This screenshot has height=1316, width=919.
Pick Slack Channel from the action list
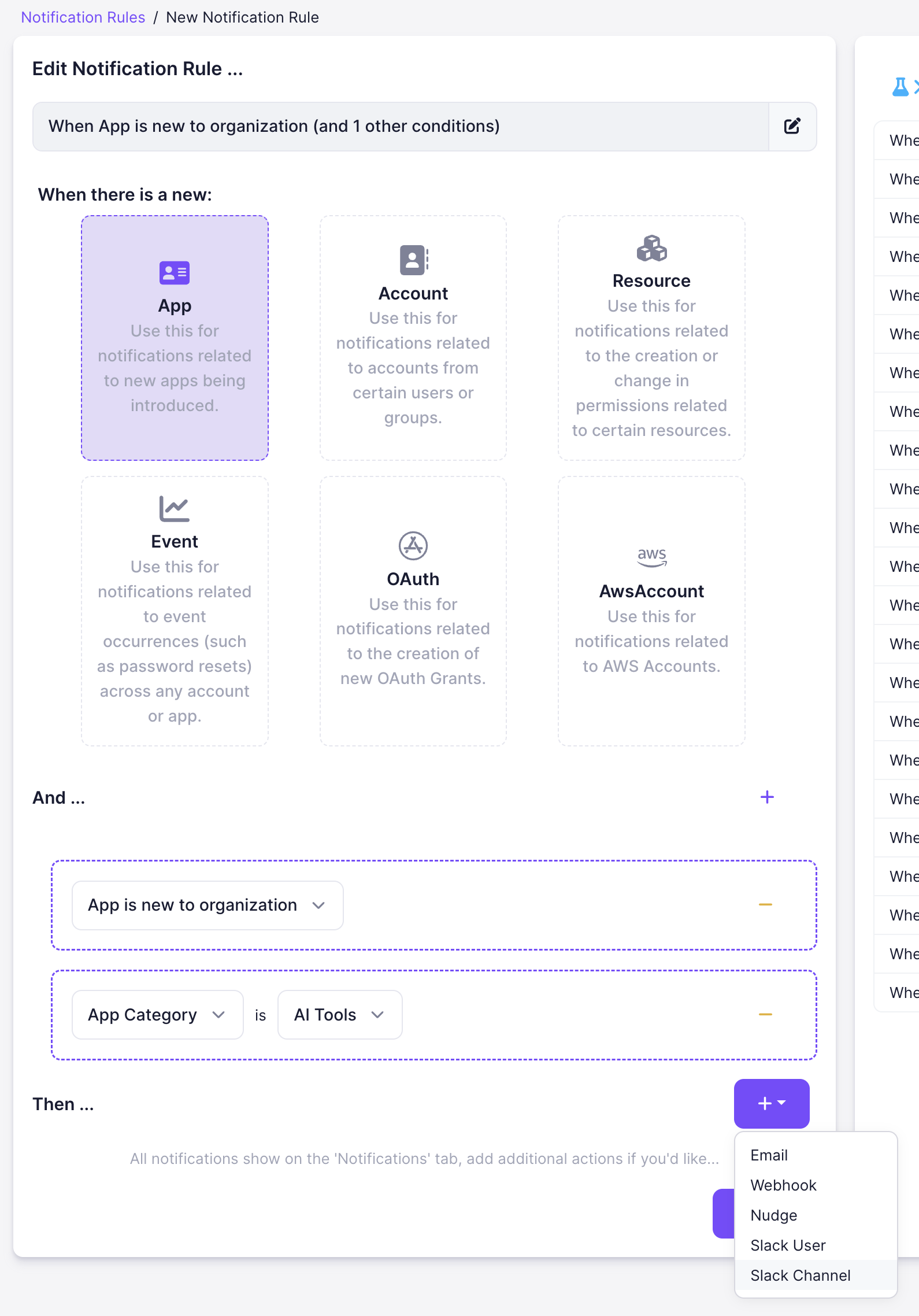[800, 1276]
